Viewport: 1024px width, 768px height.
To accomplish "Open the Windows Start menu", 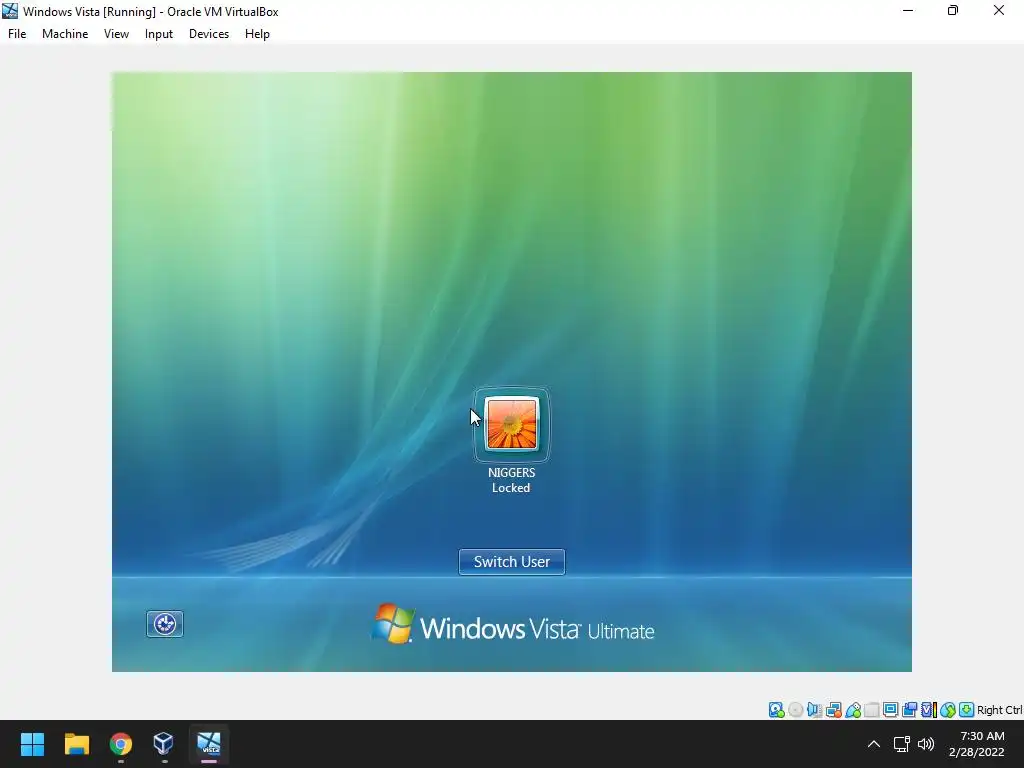I will click(x=32, y=744).
